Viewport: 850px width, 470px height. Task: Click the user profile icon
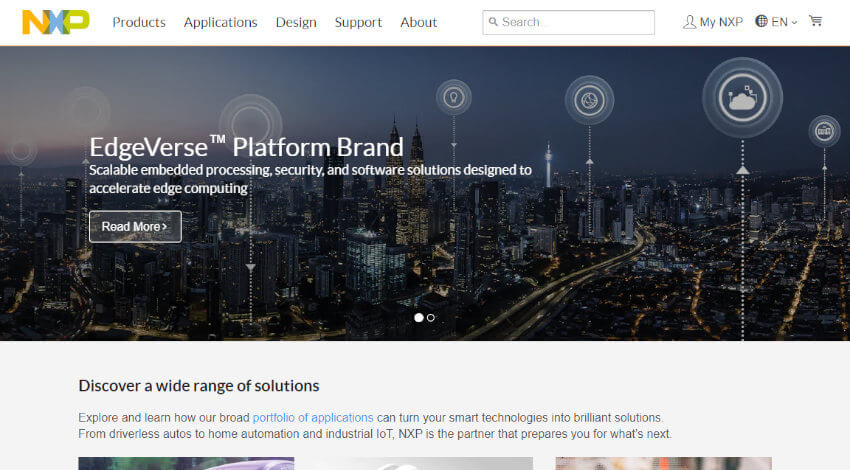coord(689,22)
